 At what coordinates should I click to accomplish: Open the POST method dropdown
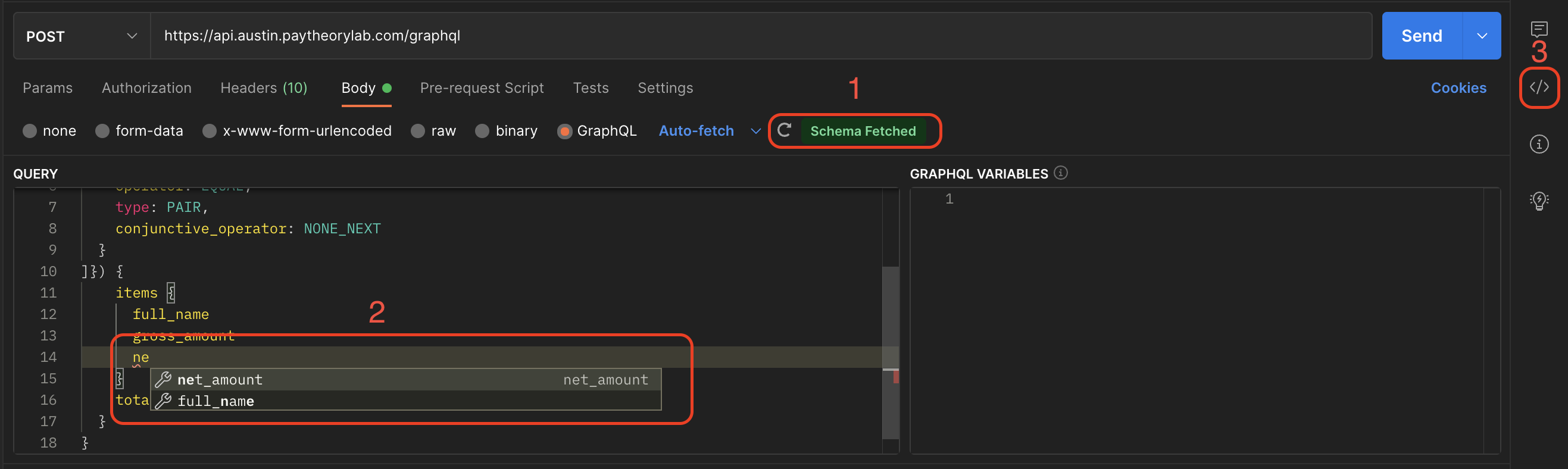point(82,36)
